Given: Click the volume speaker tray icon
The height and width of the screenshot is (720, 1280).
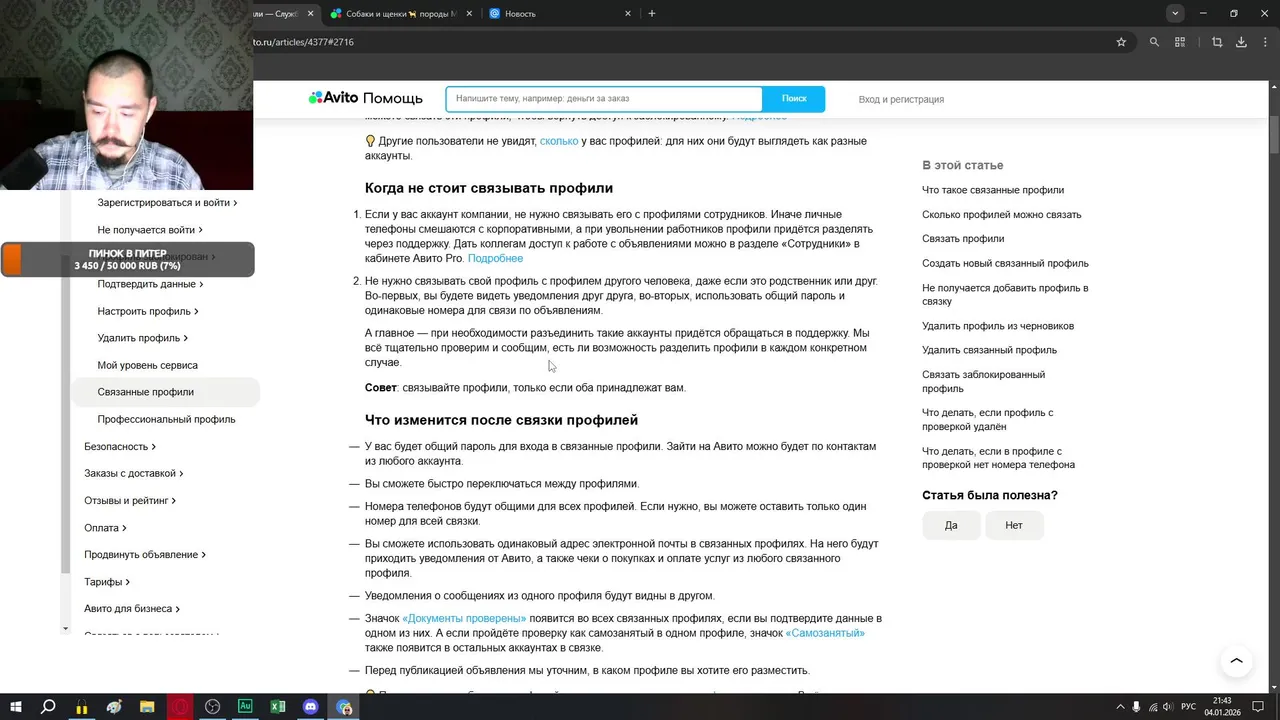Looking at the screenshot, I should [x=1168, y=707].
